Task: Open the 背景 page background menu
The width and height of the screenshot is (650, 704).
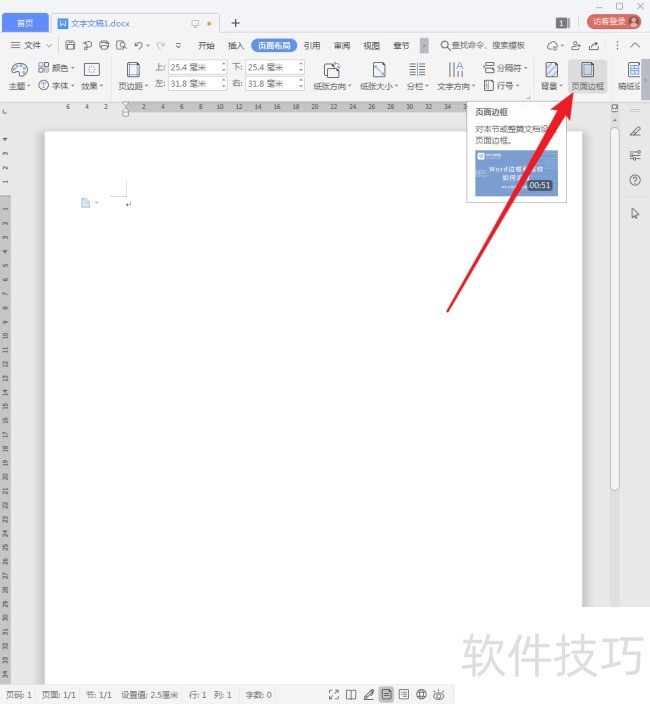Action: (551, 76)
